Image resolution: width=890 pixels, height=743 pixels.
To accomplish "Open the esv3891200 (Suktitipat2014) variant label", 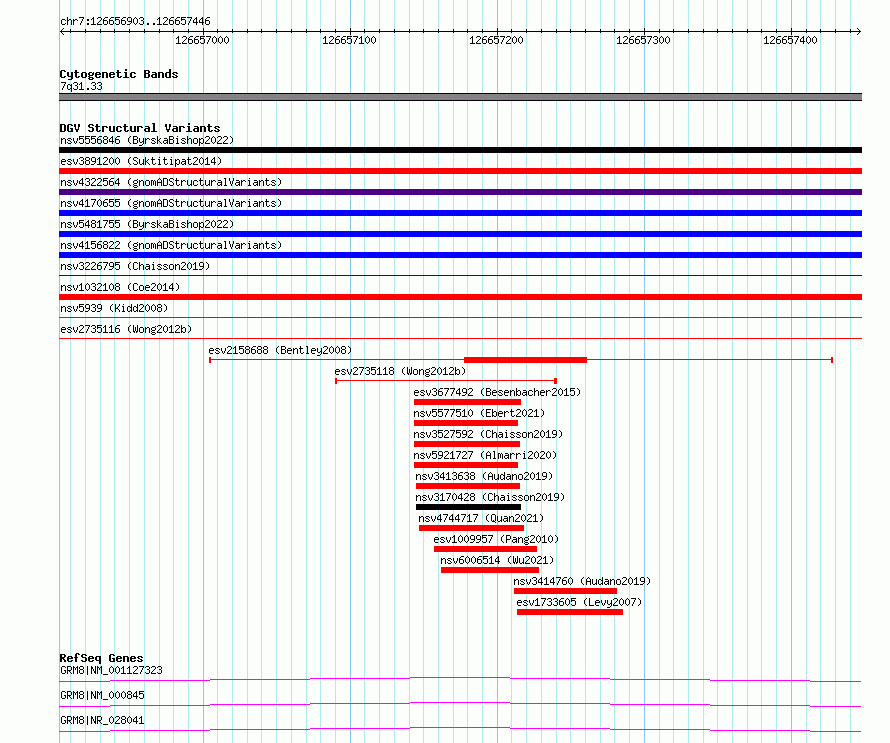I will tap(141, 161).
